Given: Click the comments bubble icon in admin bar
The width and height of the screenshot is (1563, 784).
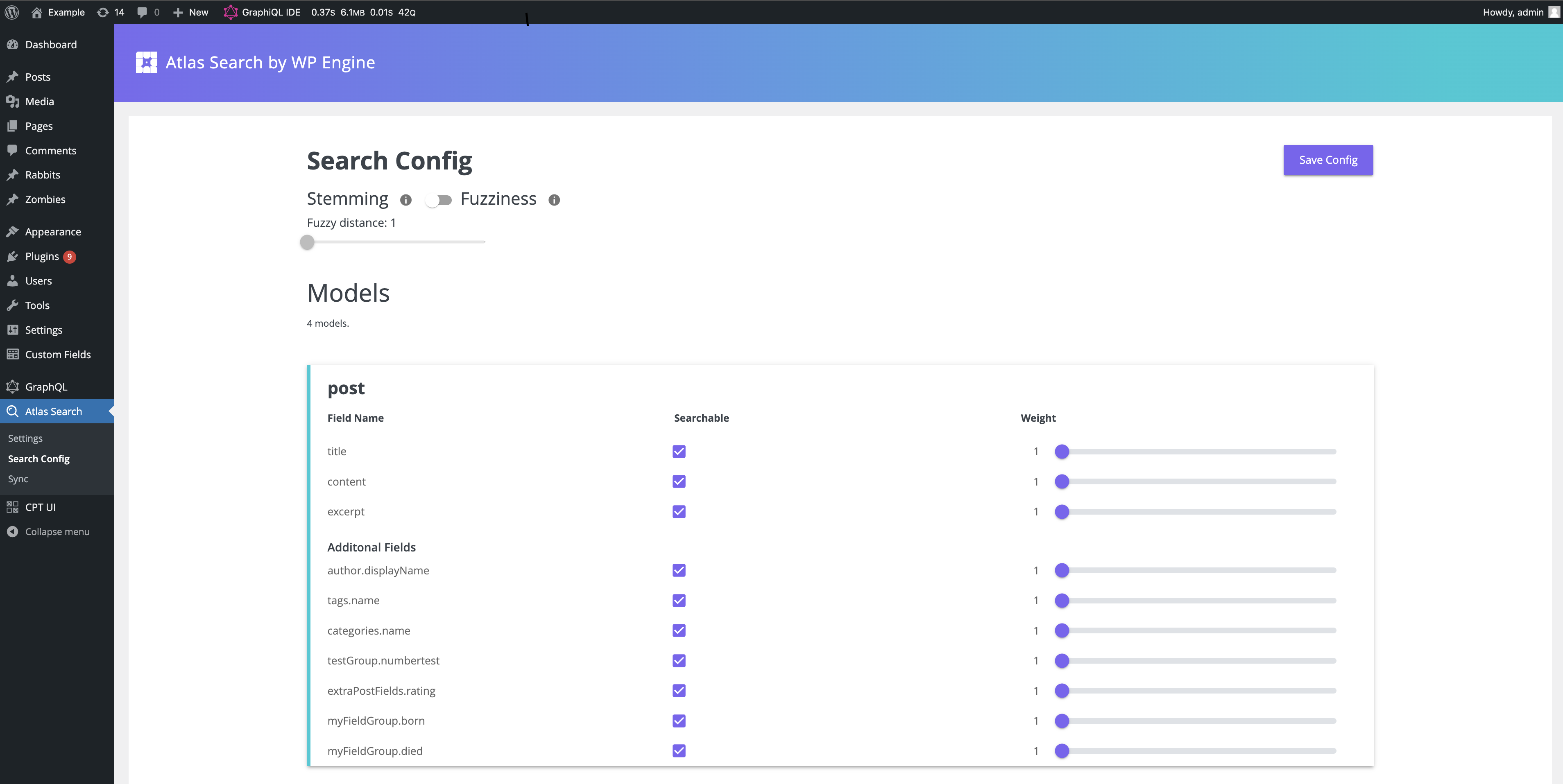Looking at the screenshot, I should (142, 12).
